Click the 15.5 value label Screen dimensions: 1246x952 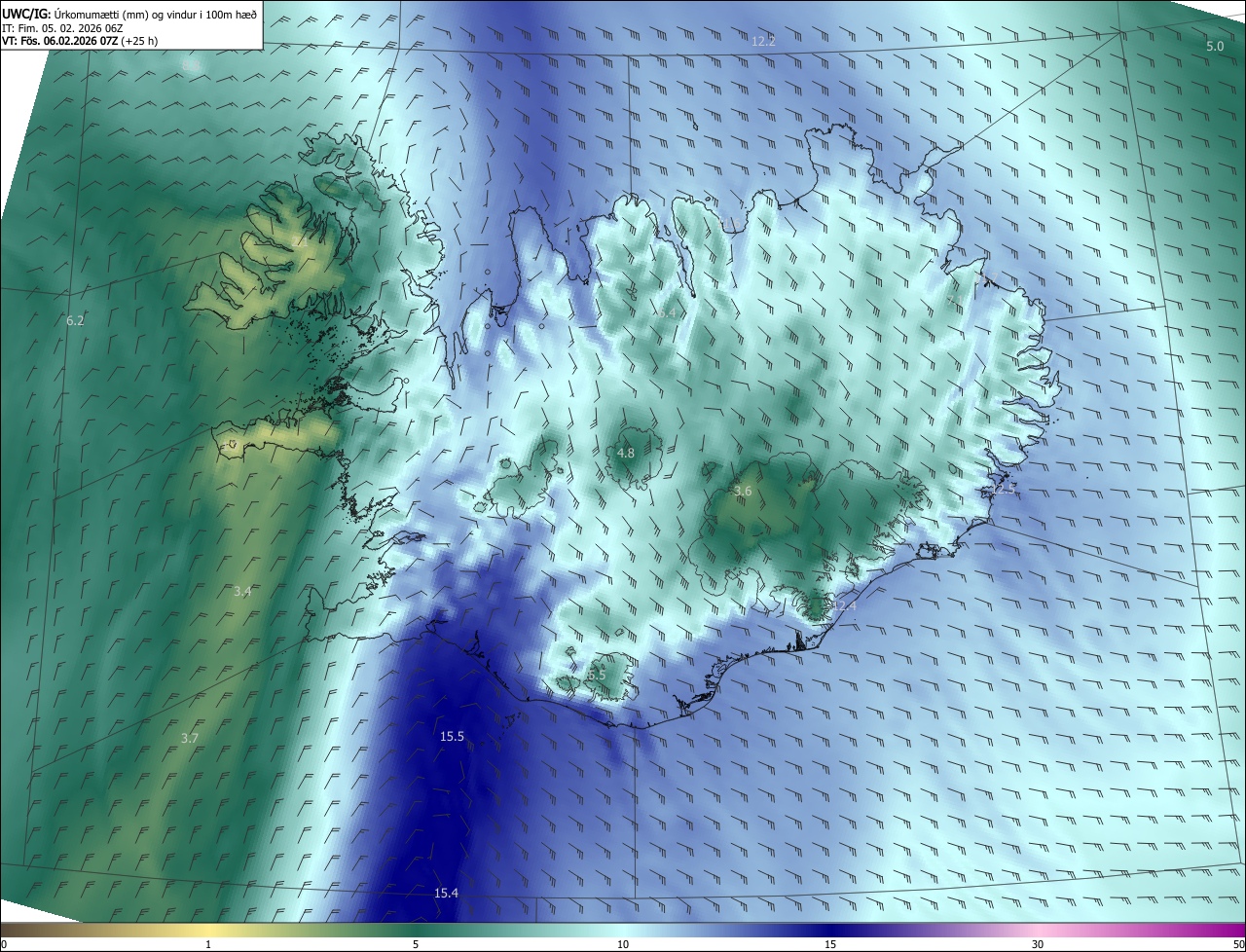point(452,736)
